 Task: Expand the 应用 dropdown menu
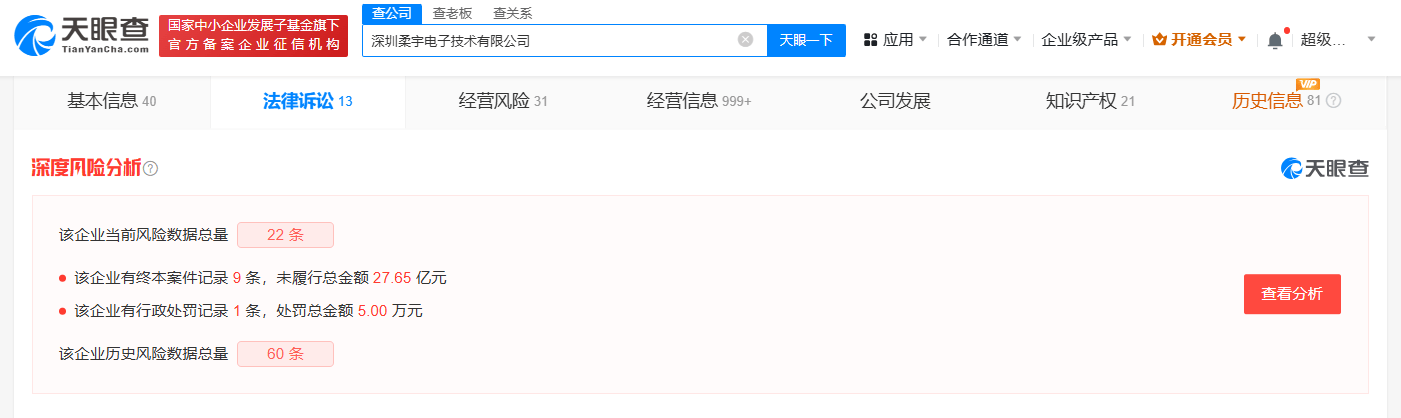905,40
